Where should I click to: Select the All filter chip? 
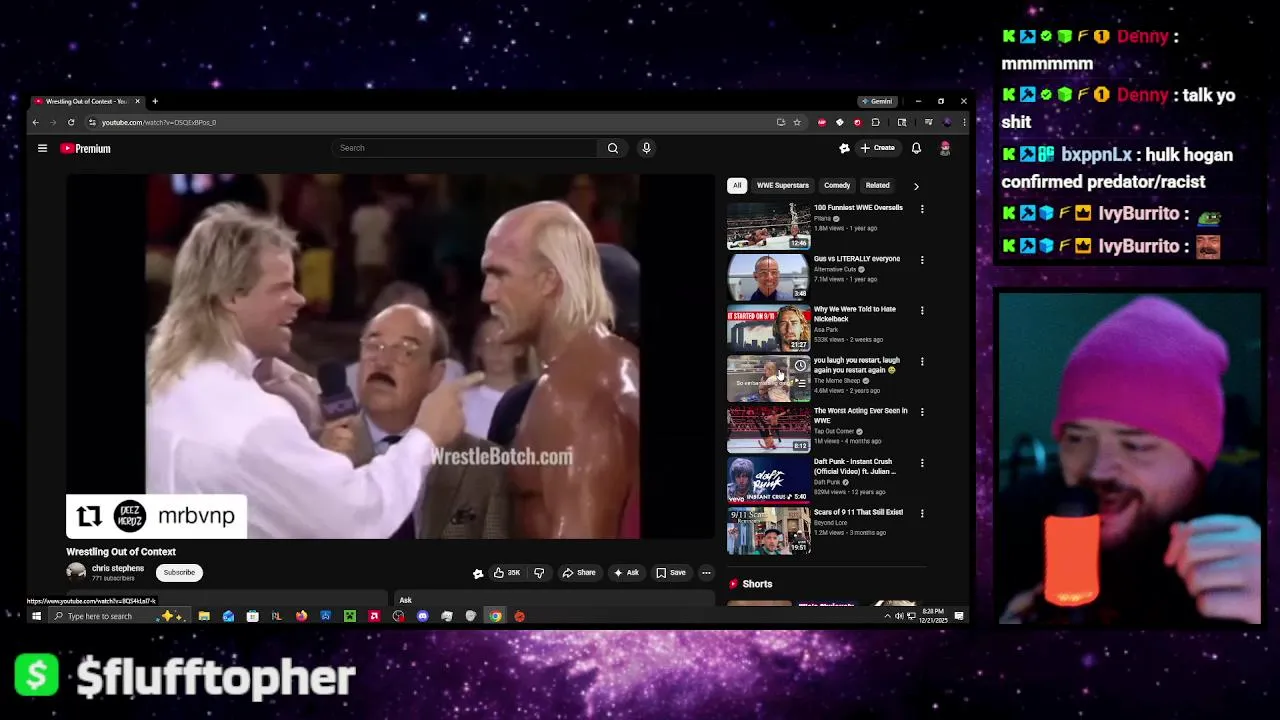[x=737, y=185]
